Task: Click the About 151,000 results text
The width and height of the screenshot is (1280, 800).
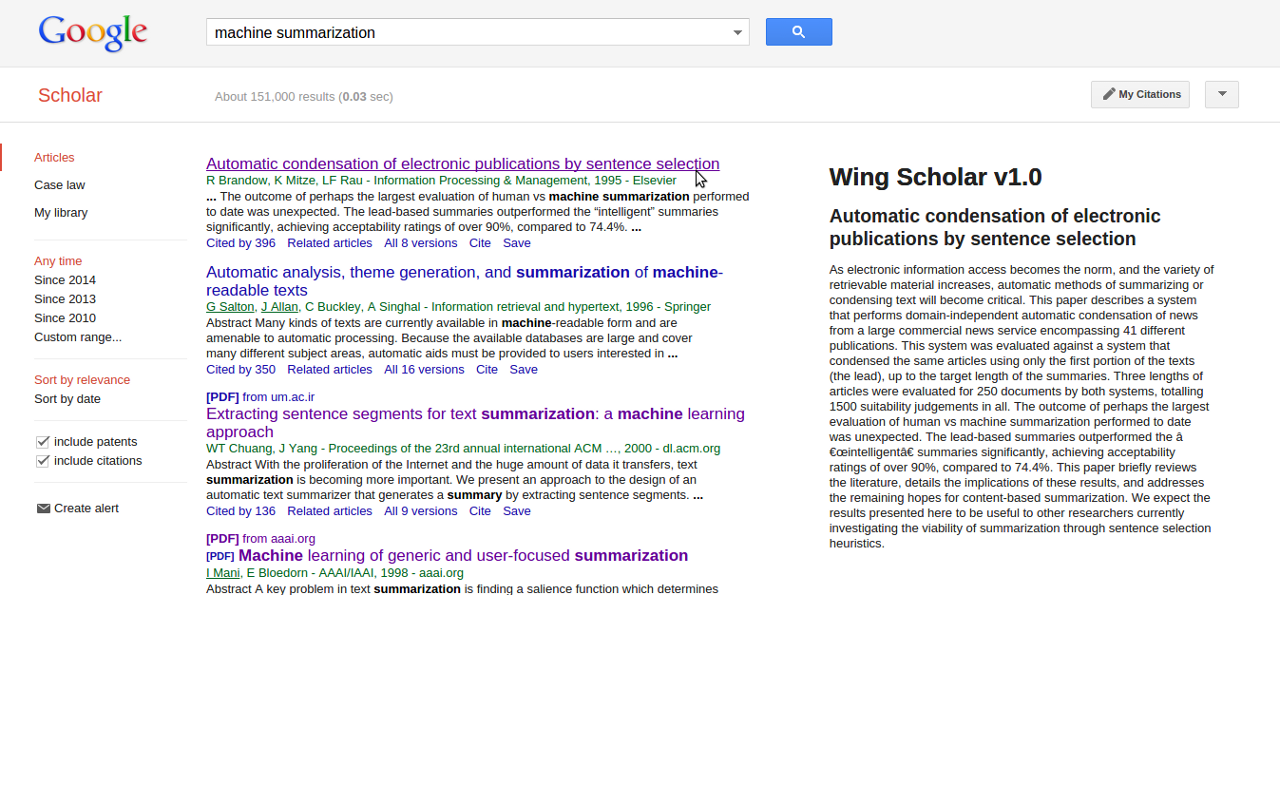Action: point(304,97)
